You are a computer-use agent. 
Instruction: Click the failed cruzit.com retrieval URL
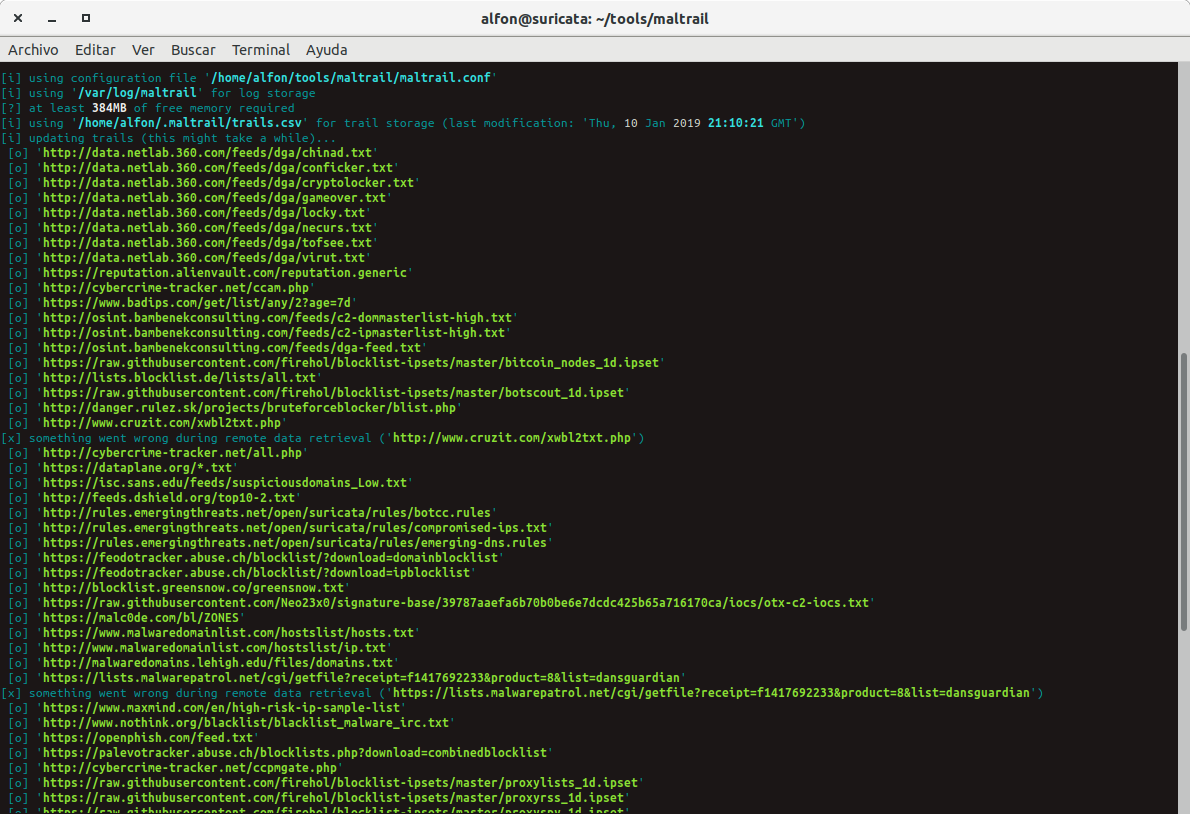[x=515, y=437]
